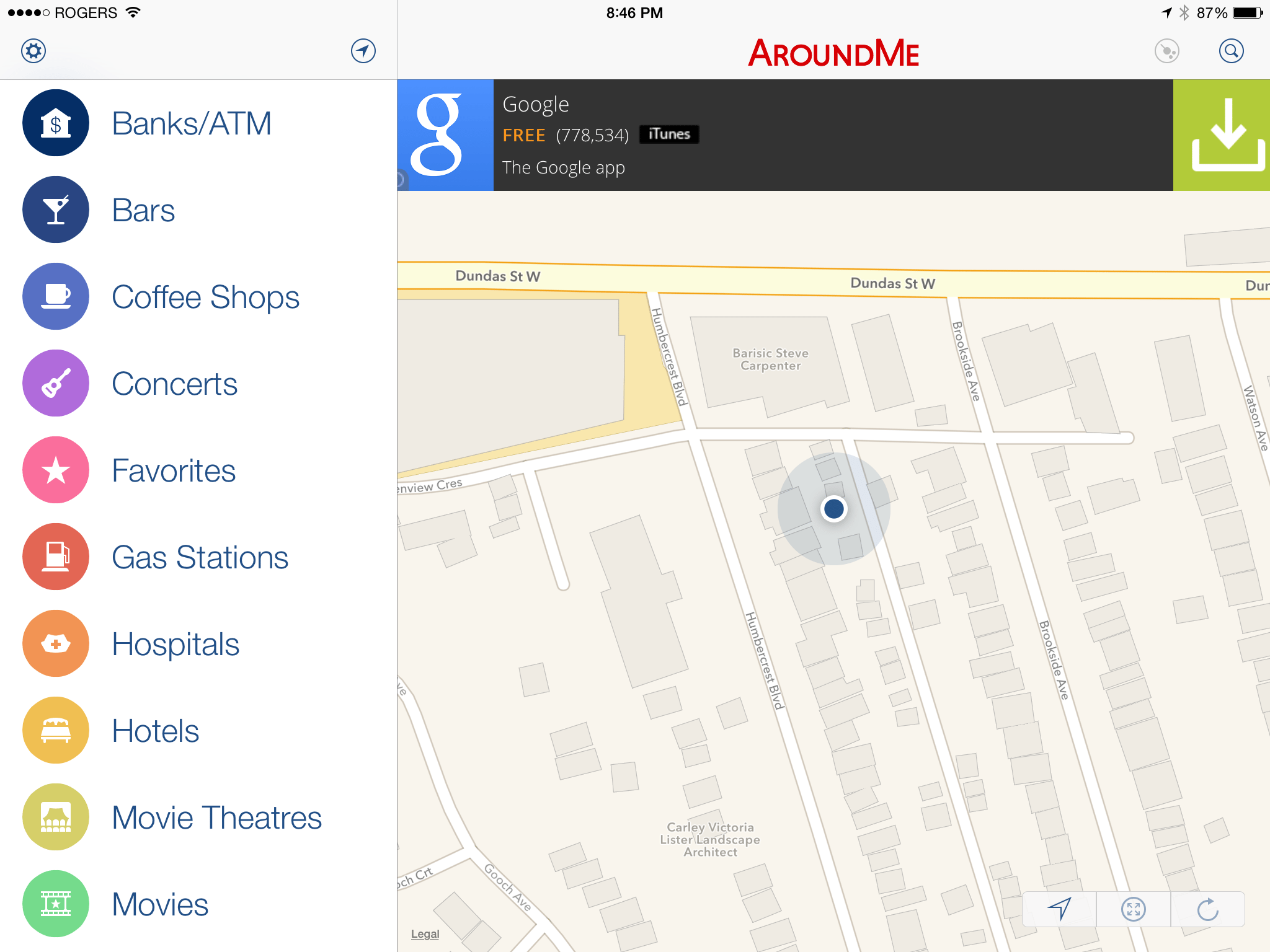Select Movies category label
This screenshot has height=952, width=1270.
click(160, 904)
